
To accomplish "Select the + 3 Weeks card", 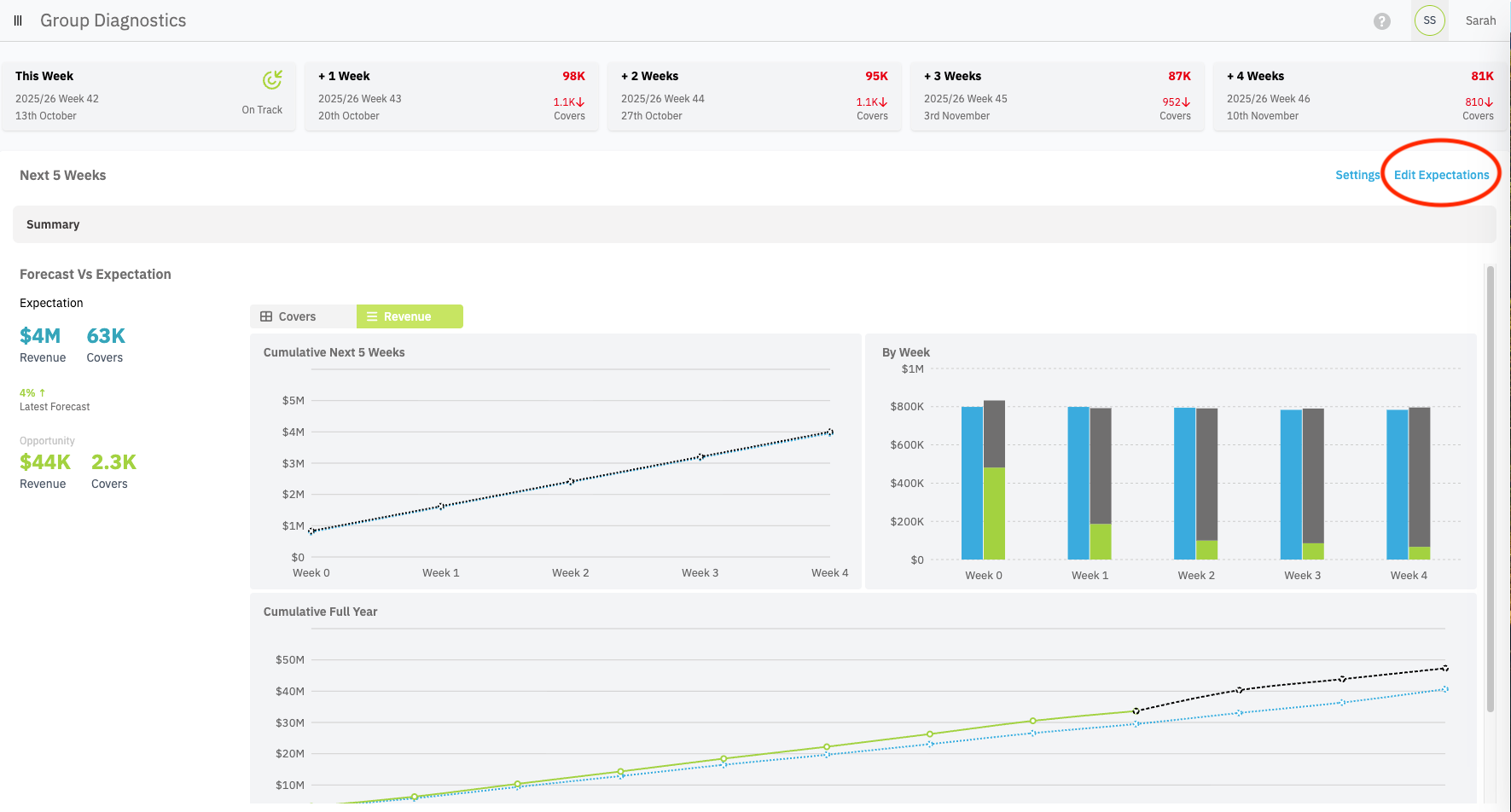I will click(x=1057, y=96).
